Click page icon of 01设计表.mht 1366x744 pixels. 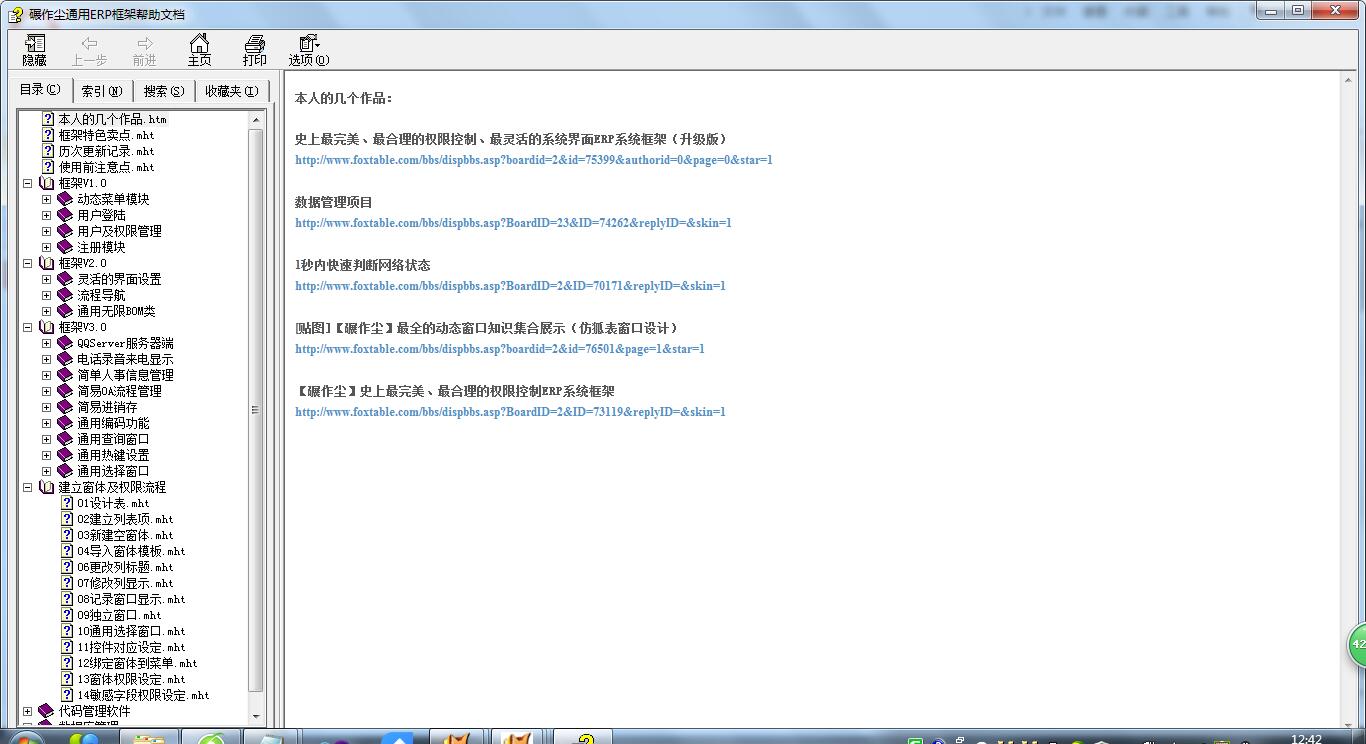click(67, 503)
